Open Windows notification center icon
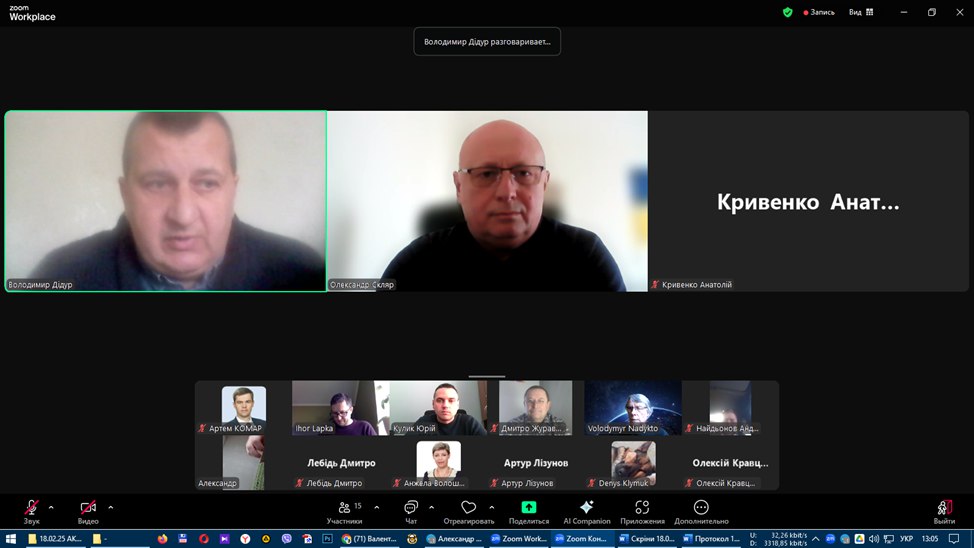The width and height of the screenshot is (974, 548). [954, 539]
